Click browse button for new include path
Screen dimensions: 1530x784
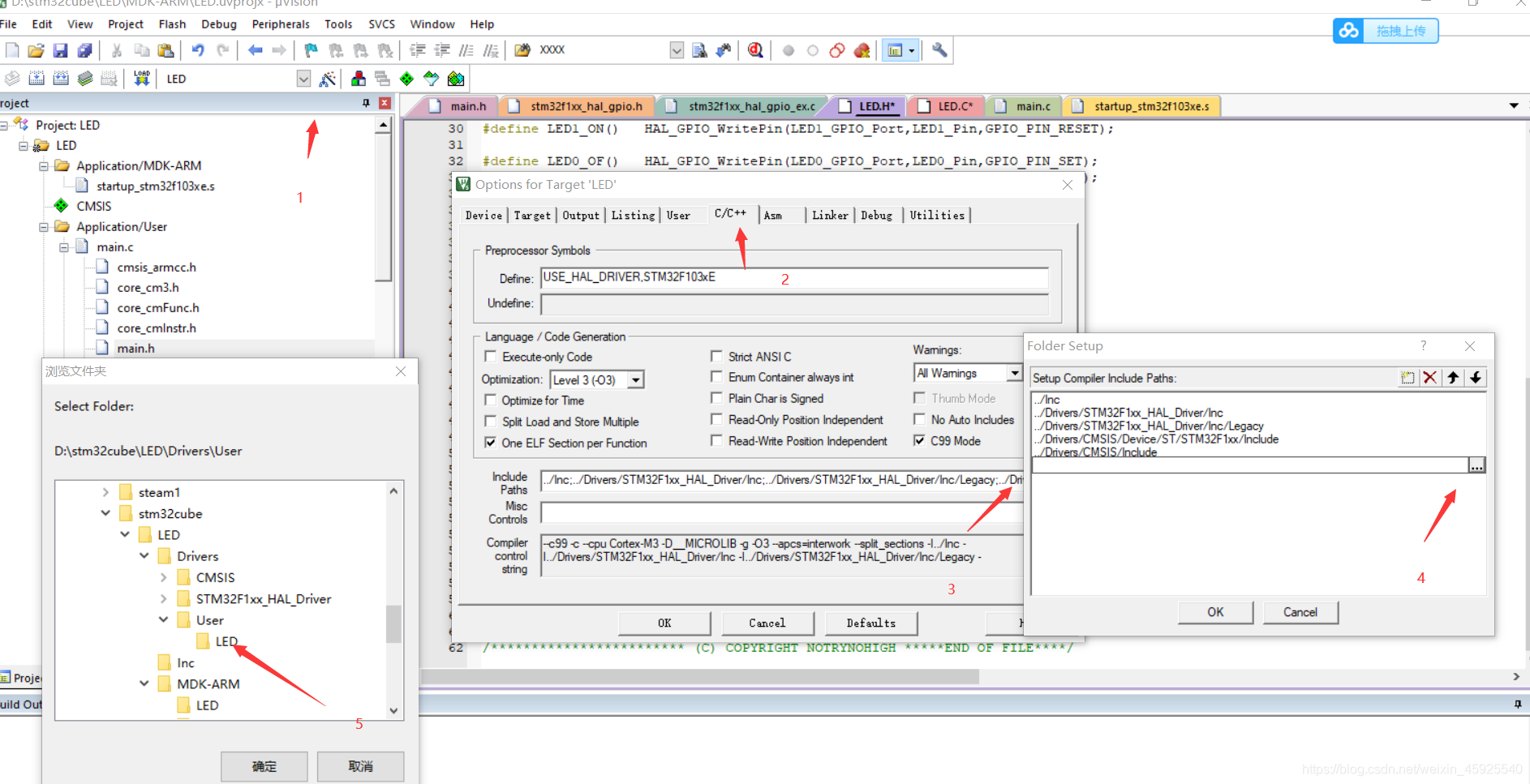(x=1476, y=465)
